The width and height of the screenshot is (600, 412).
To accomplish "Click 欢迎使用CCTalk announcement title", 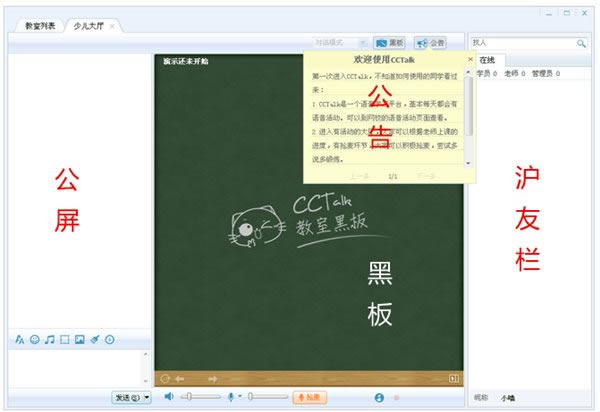I will coord(384,59).
